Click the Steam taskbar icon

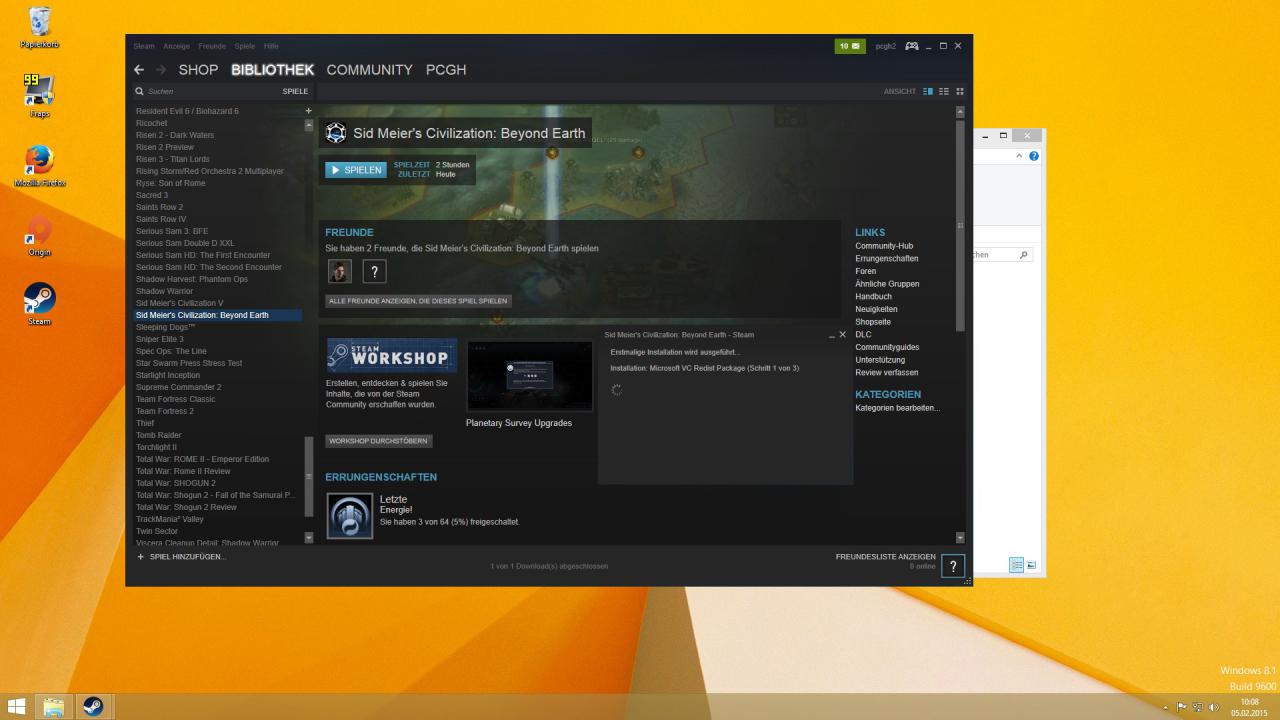tap(93, 706)
